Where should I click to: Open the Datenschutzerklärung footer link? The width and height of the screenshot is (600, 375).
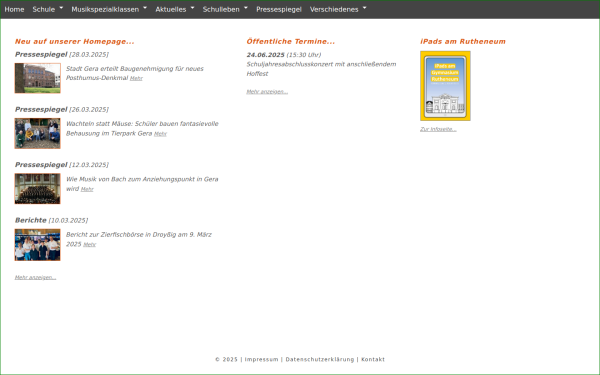320,360
